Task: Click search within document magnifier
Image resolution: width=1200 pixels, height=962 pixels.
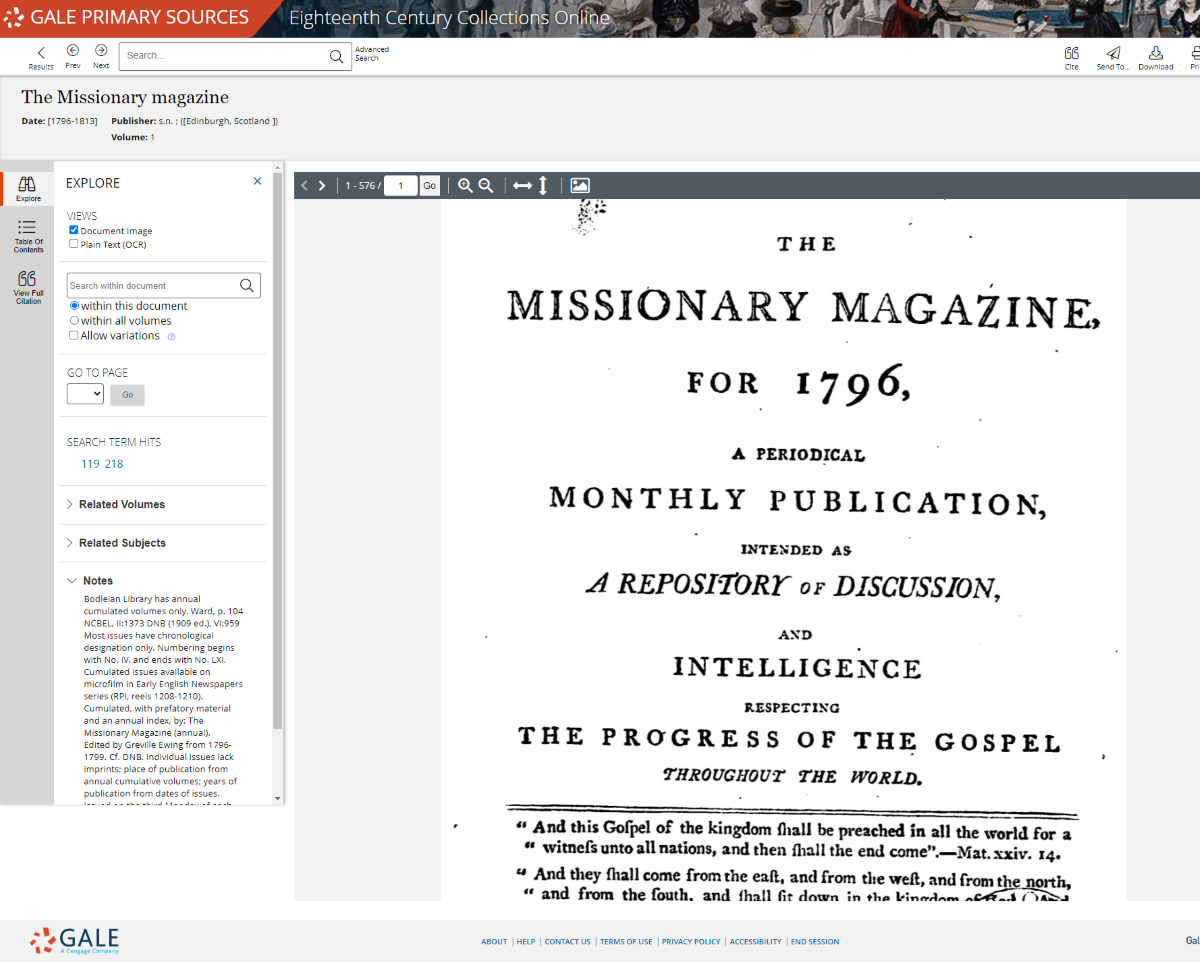Action: (247, 285)
